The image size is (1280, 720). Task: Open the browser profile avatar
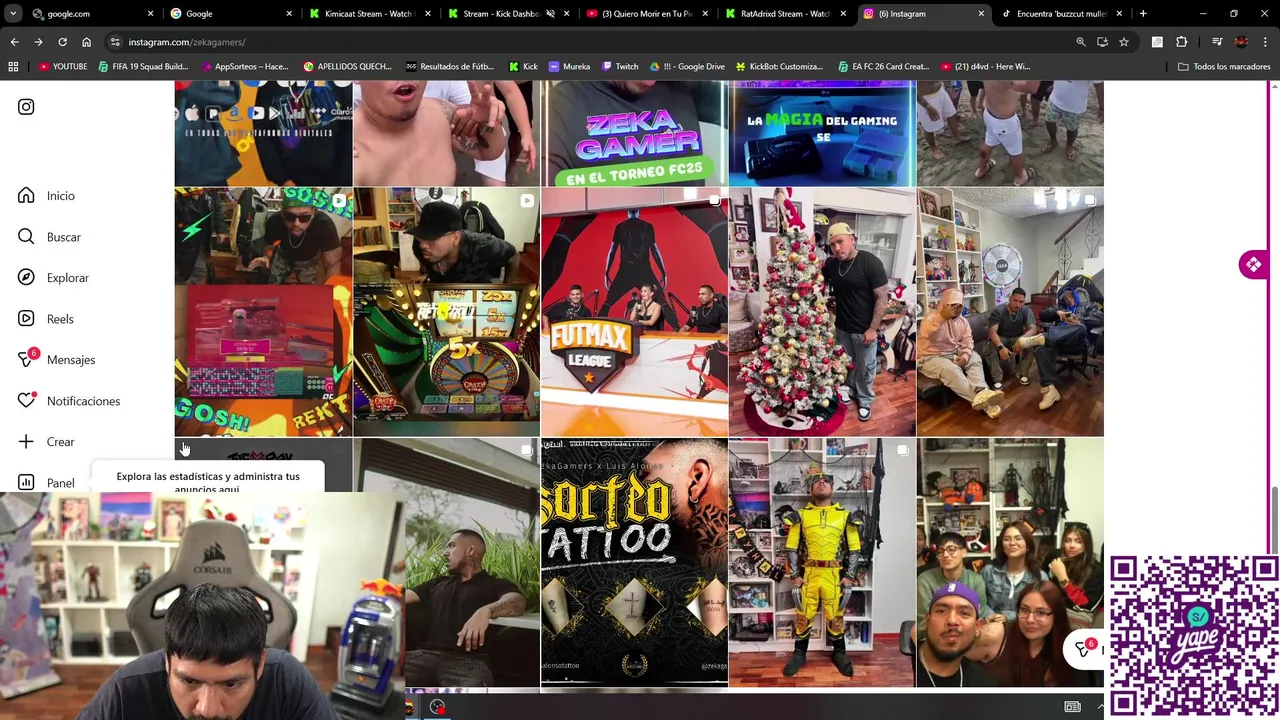[1241, 42]
